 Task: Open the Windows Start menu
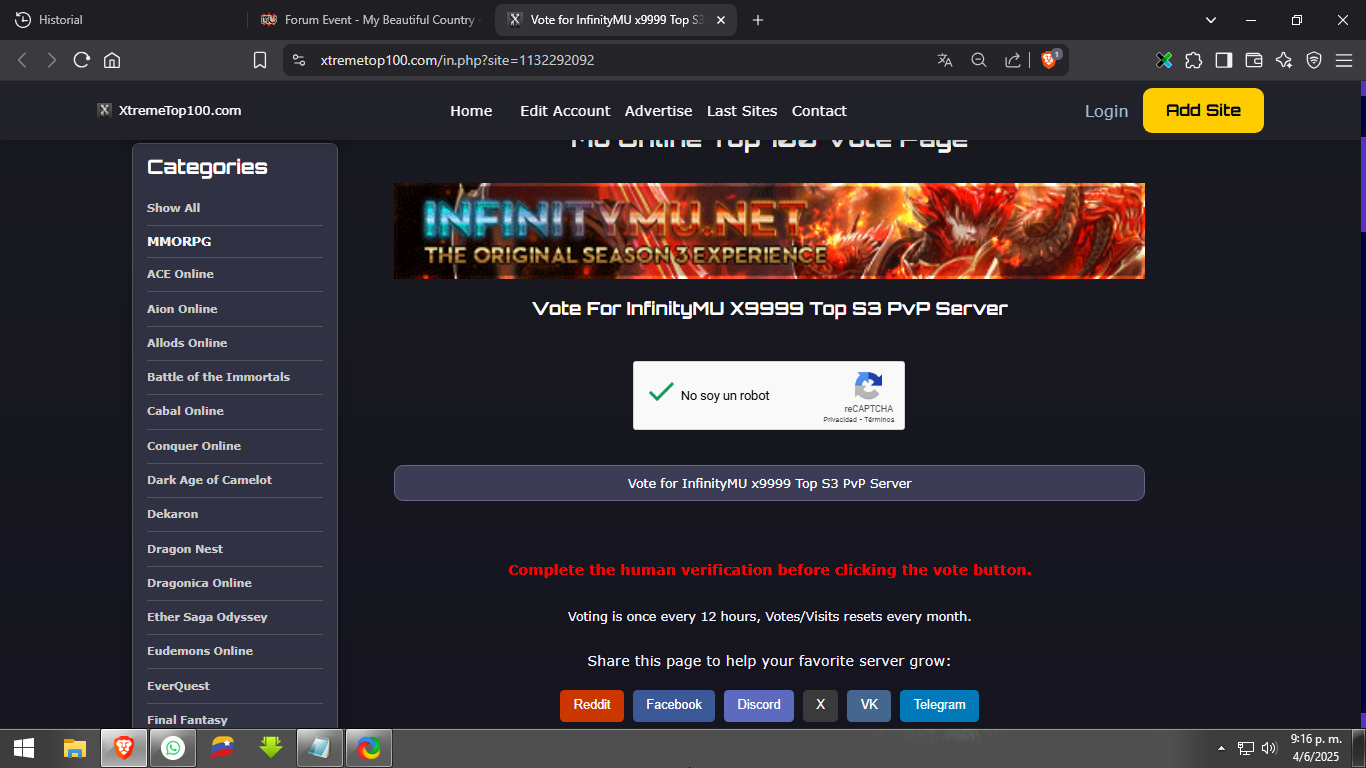tap(24, 748)
